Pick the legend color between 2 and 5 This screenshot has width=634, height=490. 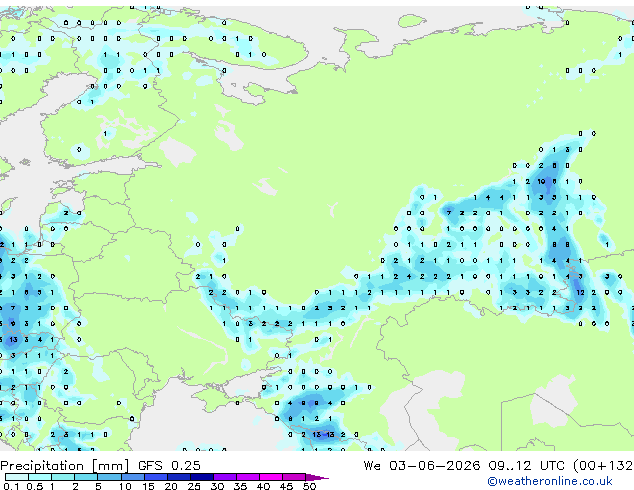(x=86, y=477)
